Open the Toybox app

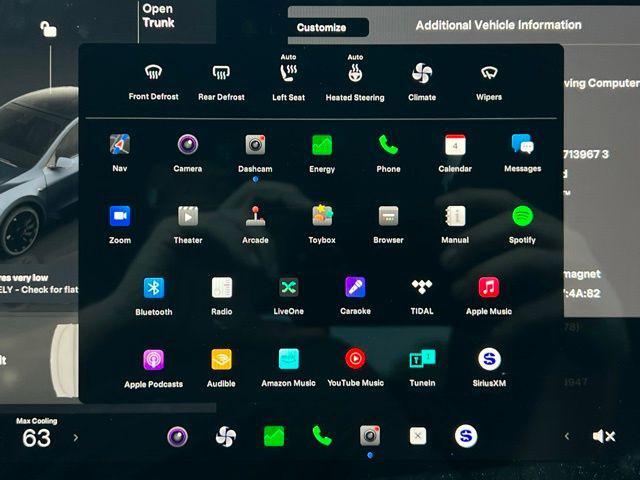click(x=322, y=216)
